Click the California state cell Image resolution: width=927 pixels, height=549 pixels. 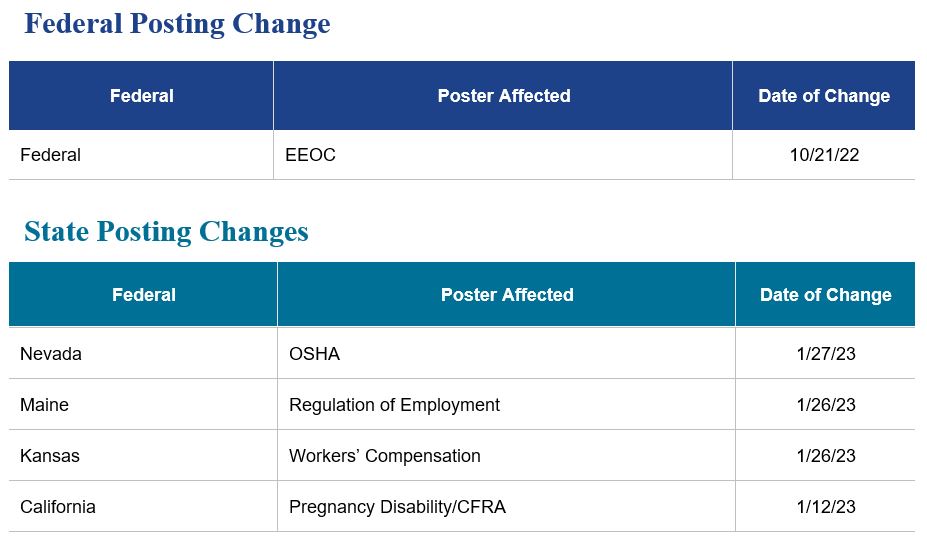point(58,507)
